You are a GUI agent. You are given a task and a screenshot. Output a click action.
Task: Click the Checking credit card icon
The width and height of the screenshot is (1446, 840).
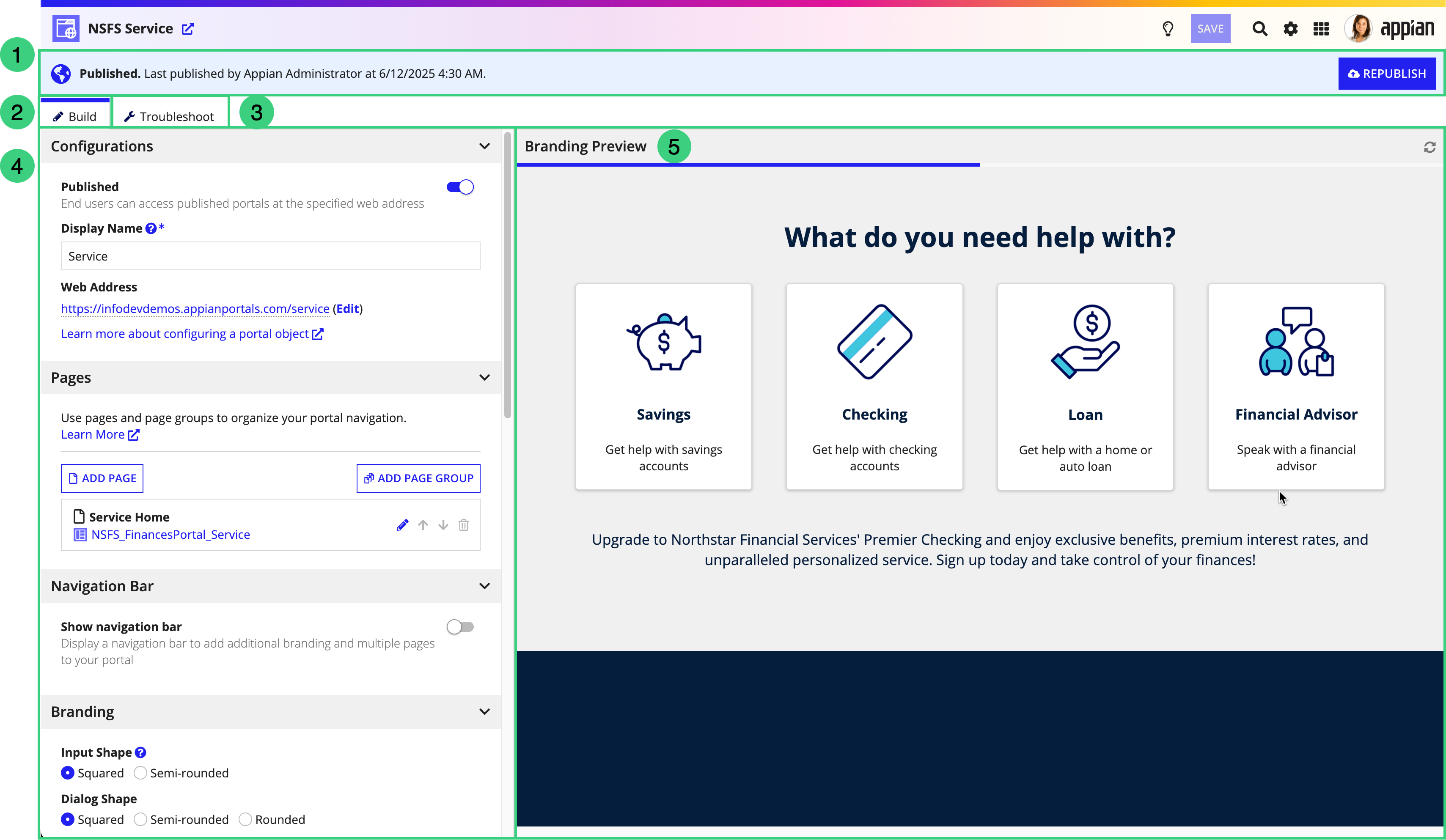[874, 342]
